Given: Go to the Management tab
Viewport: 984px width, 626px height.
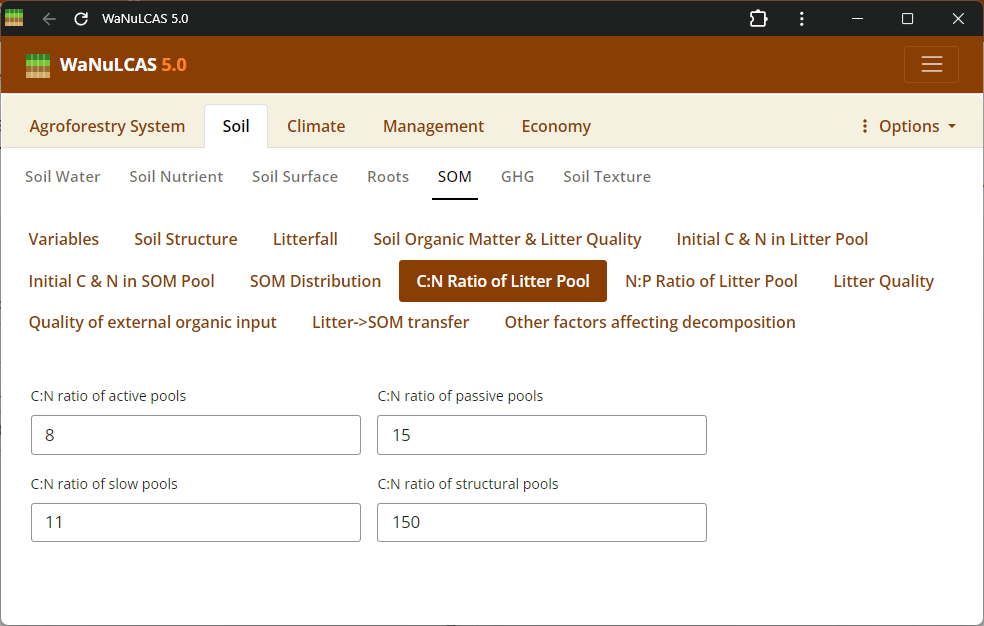Looking at the screenshot, I should (433, 126).
